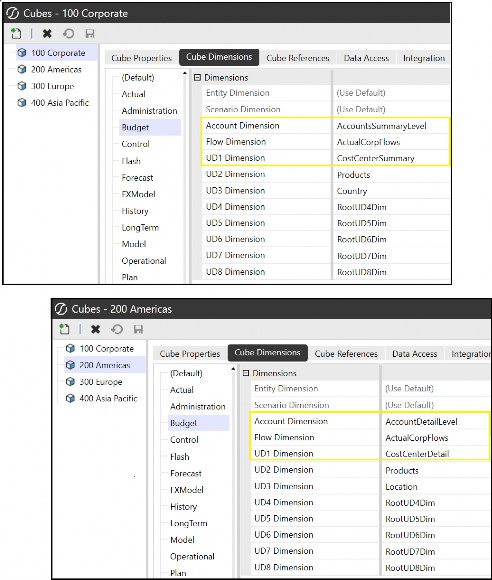Click scroll up arrow of upper scenario list

(x=185, y=74)
